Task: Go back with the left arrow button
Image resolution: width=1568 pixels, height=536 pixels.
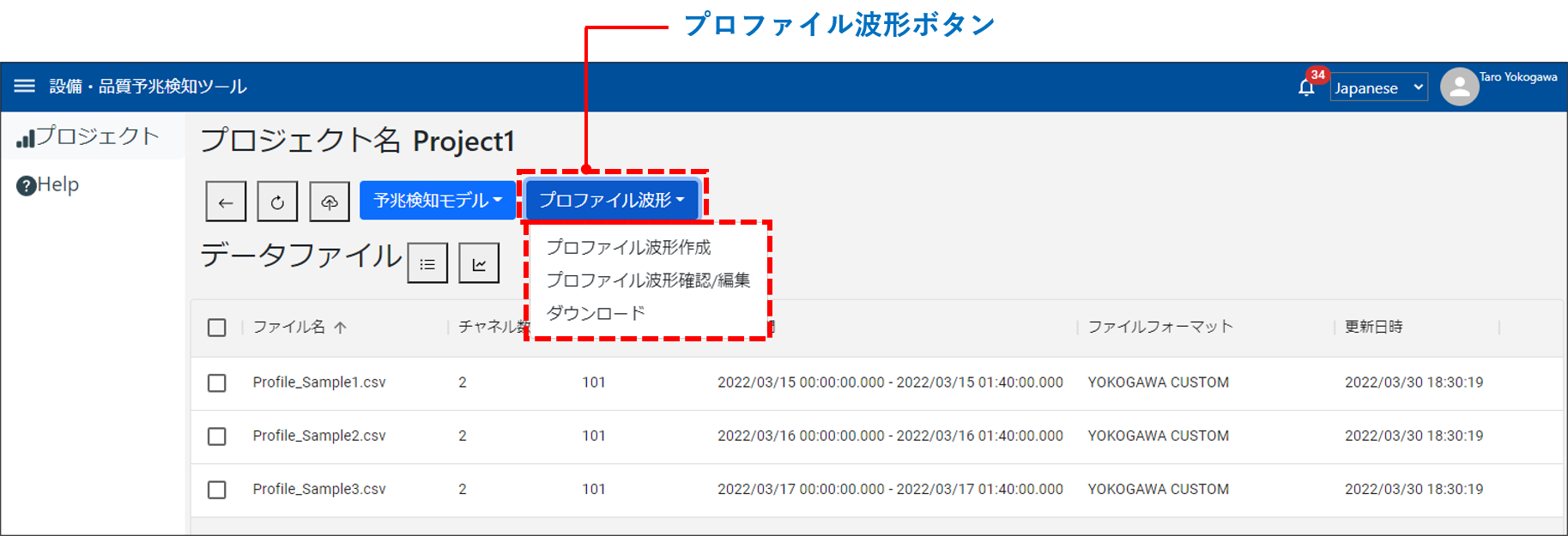Action: 226,202
